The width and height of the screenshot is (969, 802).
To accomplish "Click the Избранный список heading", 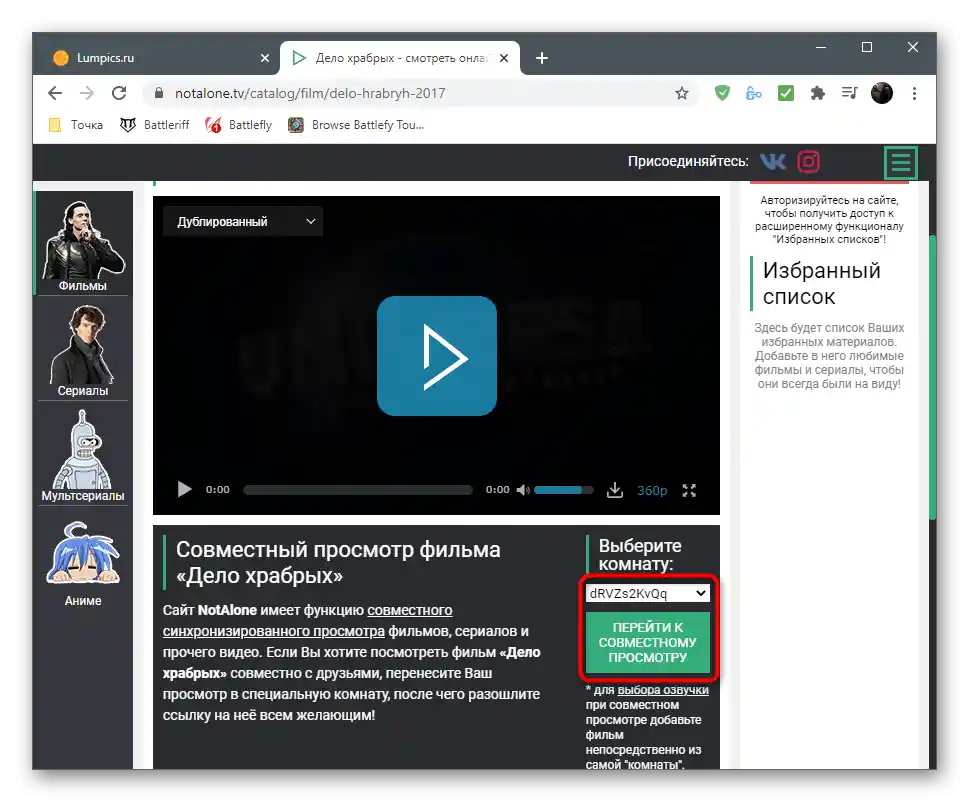I will point(821,284).
